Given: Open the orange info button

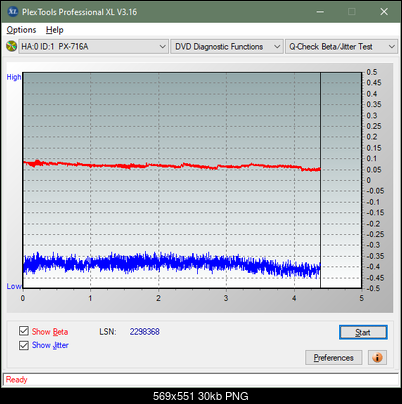Looking at the screenshot, I should coord(377,358).
